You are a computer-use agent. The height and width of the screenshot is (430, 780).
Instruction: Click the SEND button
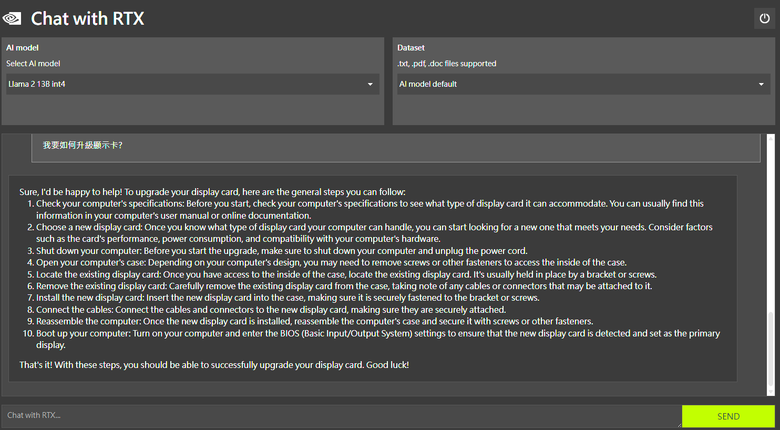point(728,417)
